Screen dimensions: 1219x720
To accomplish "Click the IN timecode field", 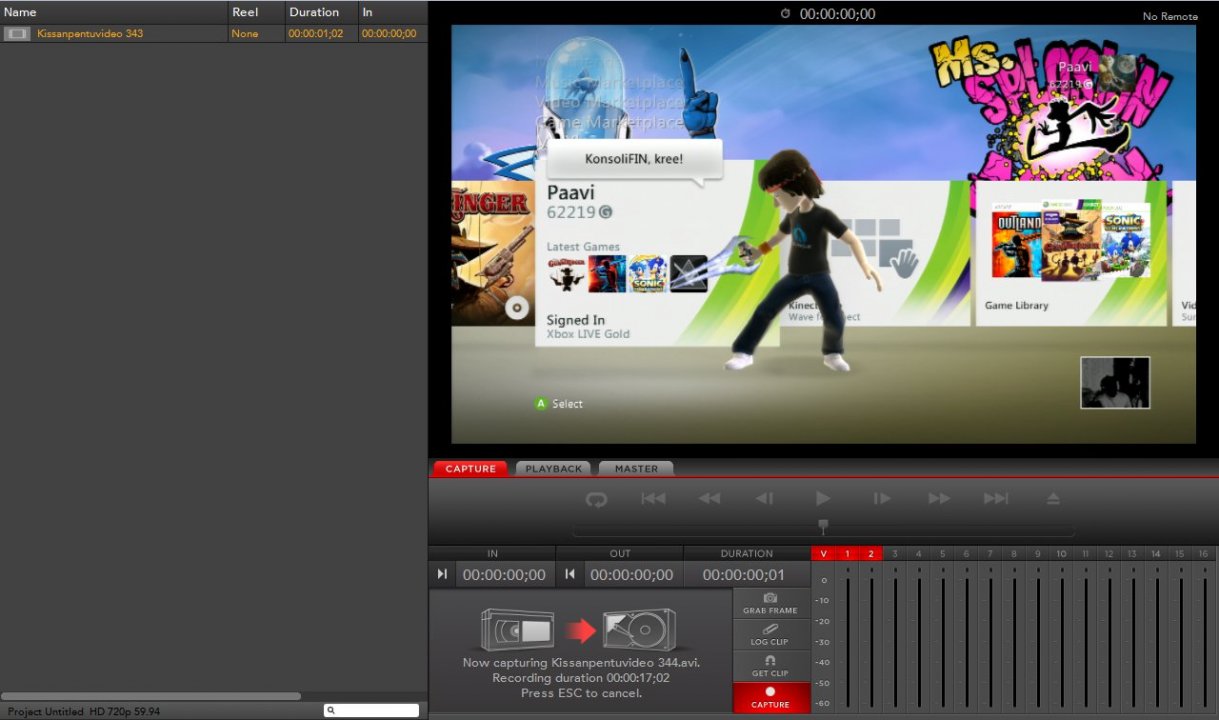I will coord(504,575).
